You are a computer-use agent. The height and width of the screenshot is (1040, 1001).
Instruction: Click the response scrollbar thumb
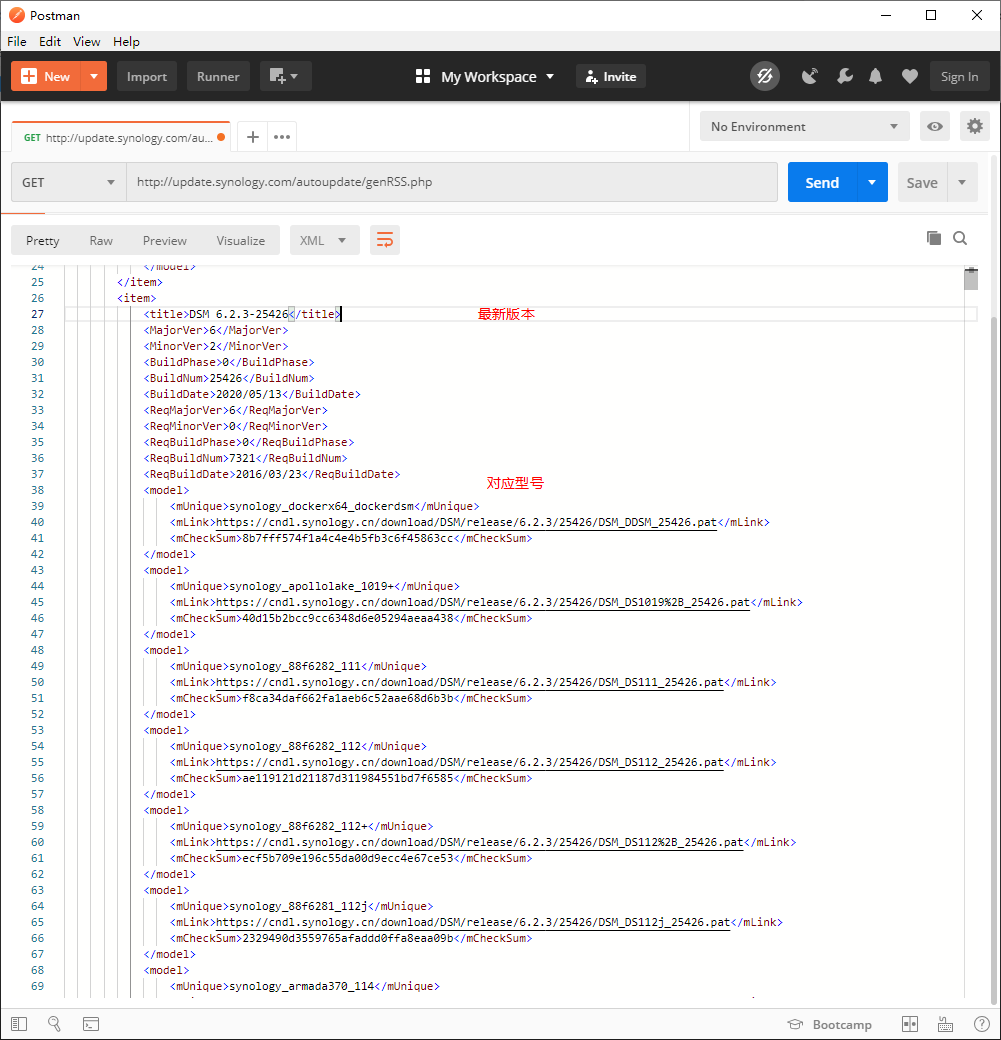(971, 279)
